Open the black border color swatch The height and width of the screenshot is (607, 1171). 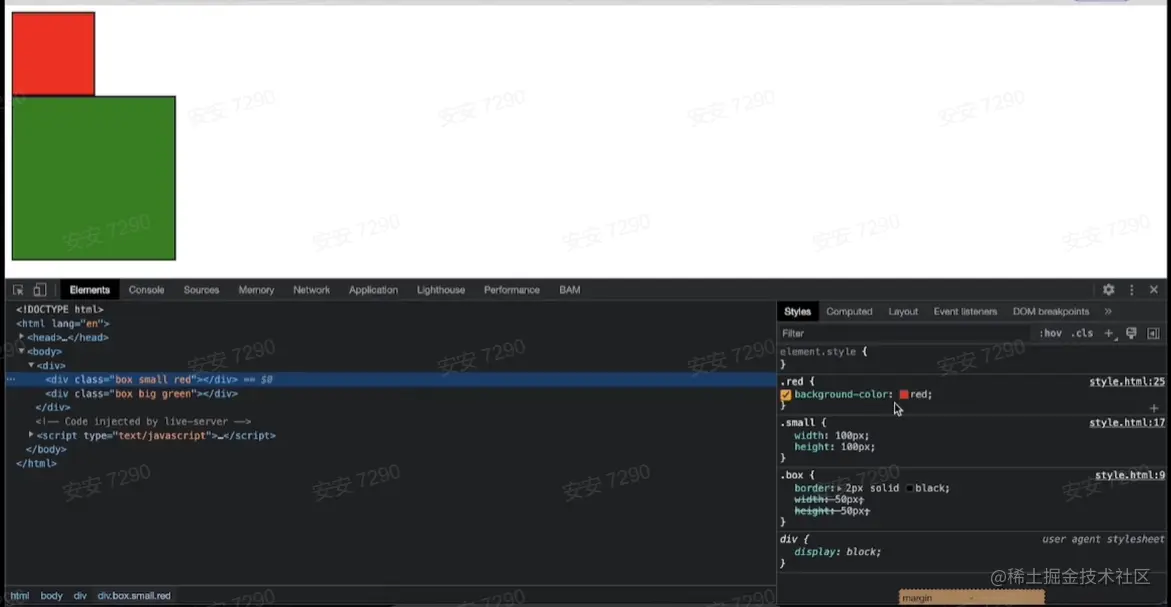(909, 488)
